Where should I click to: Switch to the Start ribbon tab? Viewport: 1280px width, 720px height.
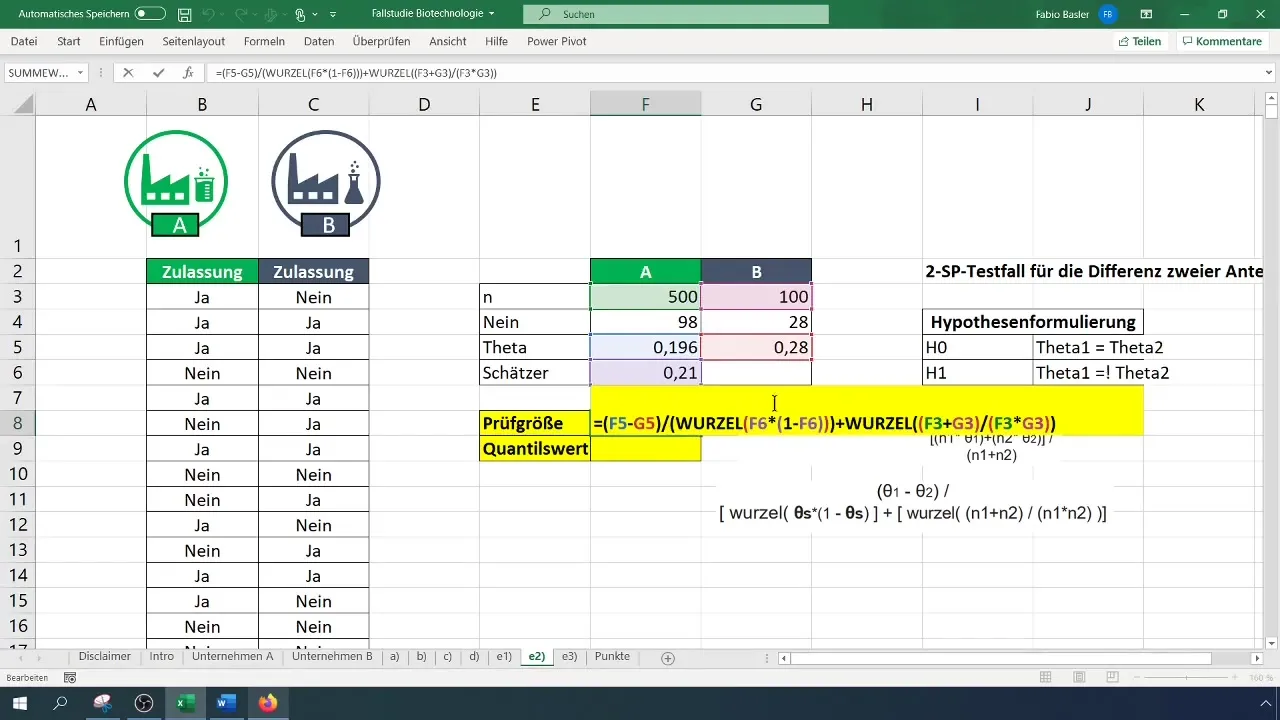click(69, 41)
